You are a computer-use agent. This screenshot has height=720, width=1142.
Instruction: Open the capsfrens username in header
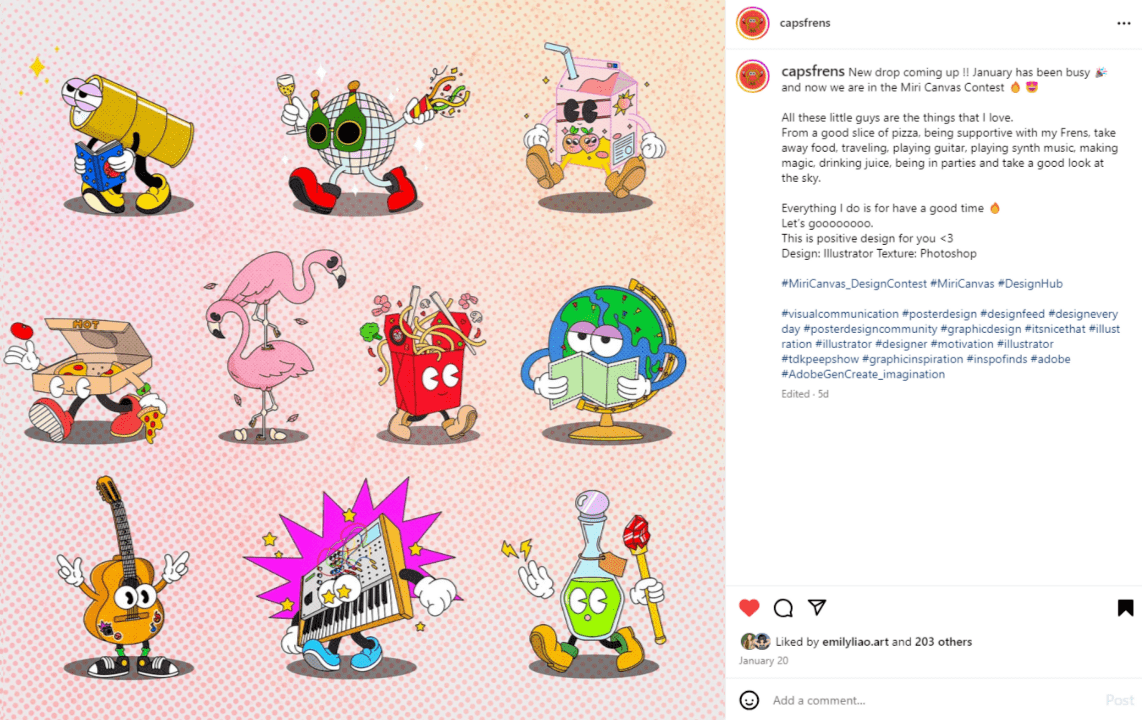[x=805, y=23]
